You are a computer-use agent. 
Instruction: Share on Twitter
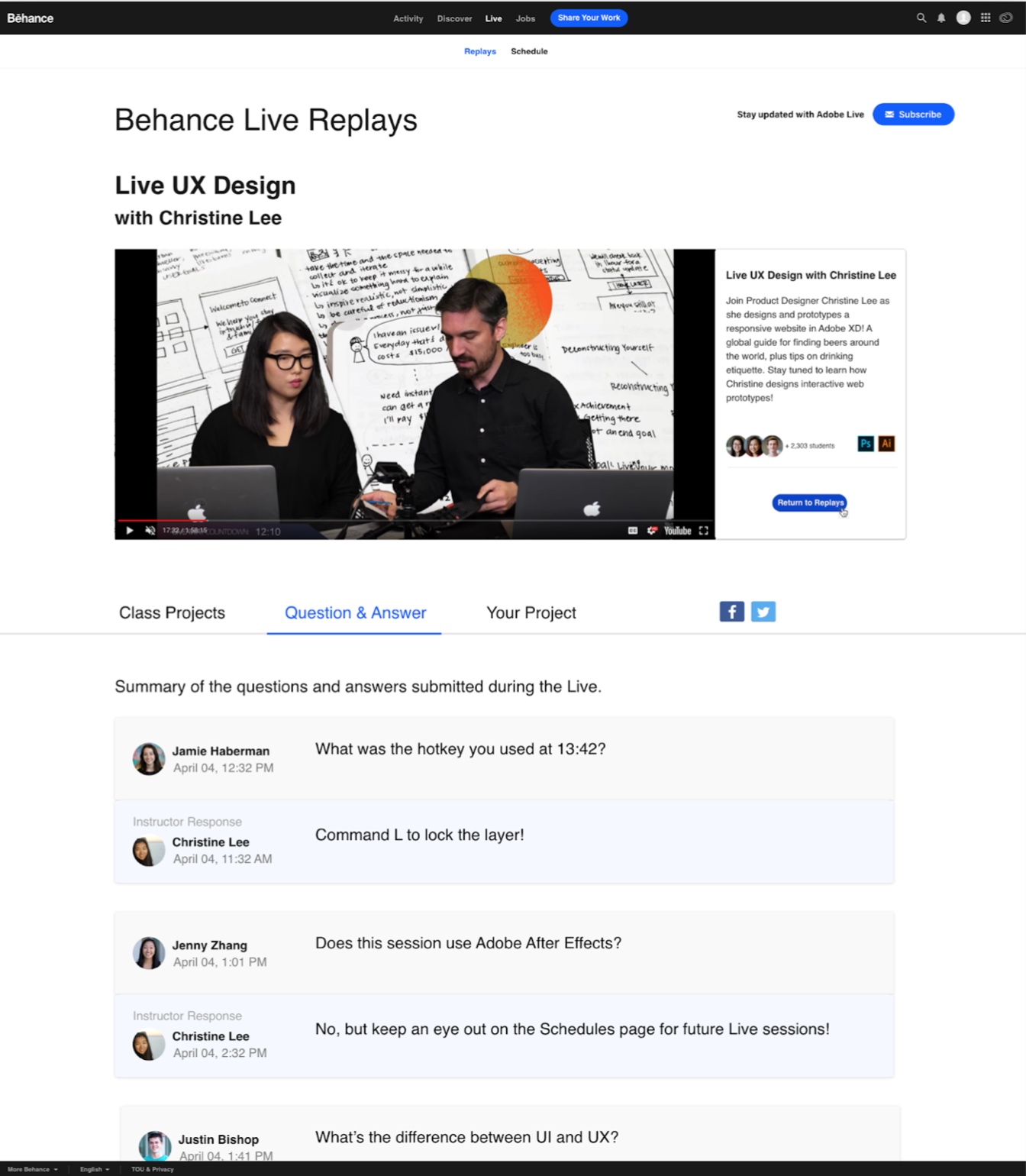763,612
